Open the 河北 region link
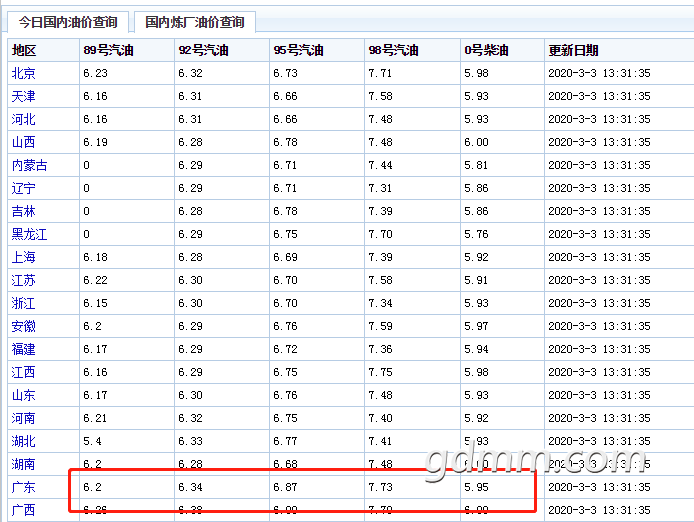 pos(23,119)
